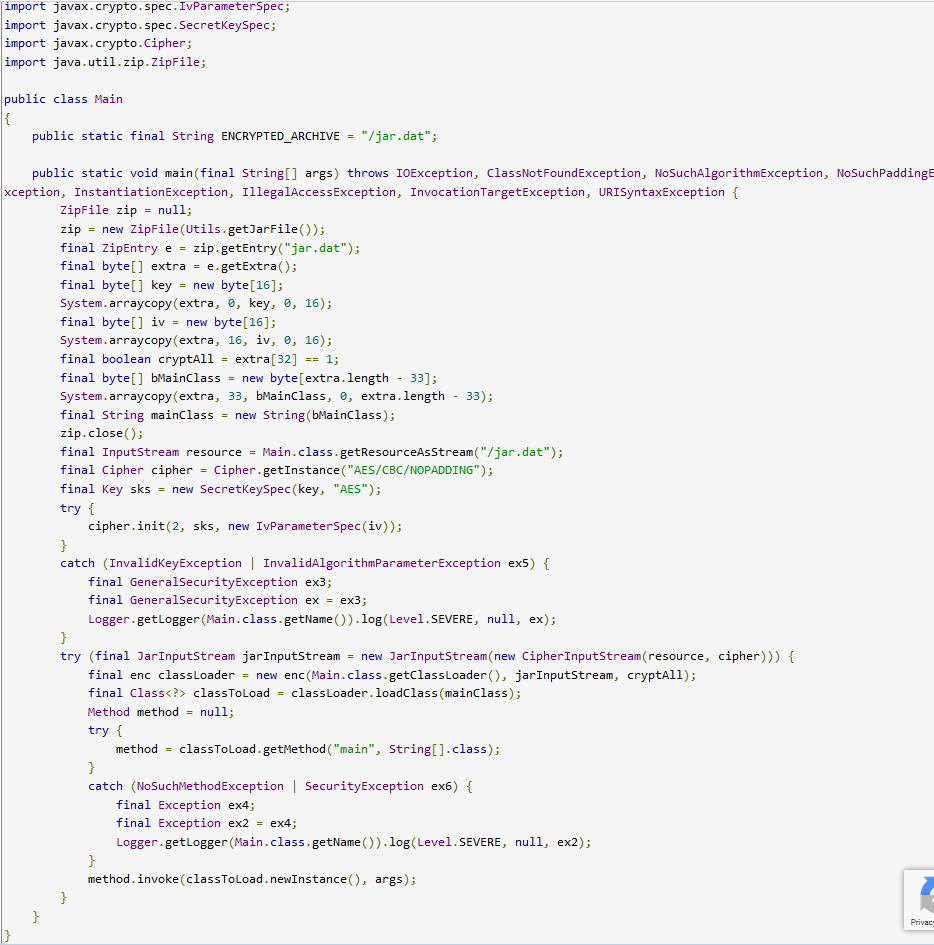Click the zip.close(); line

click(102, 433)
